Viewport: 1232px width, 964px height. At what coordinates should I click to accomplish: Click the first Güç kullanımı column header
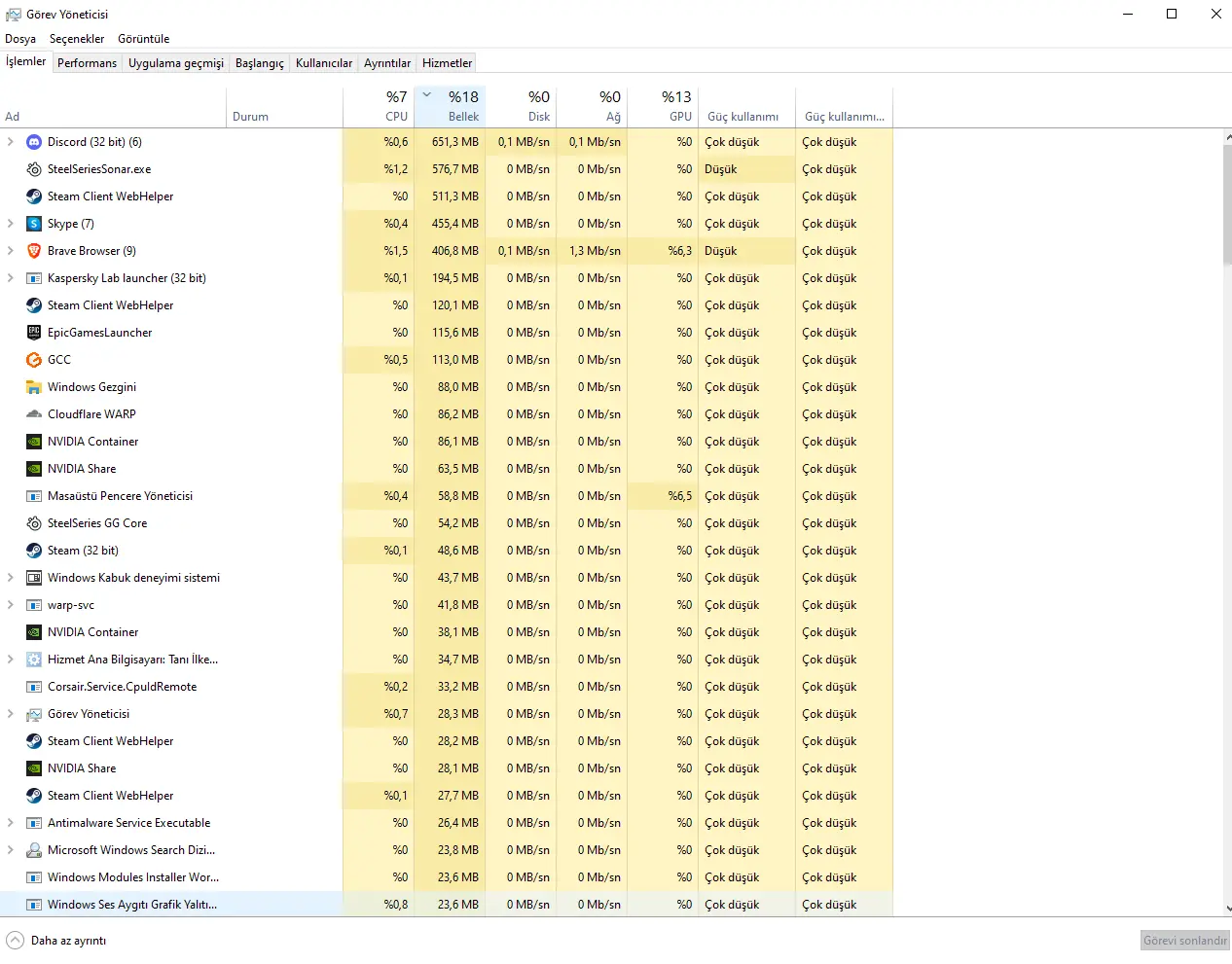(746, 107)
